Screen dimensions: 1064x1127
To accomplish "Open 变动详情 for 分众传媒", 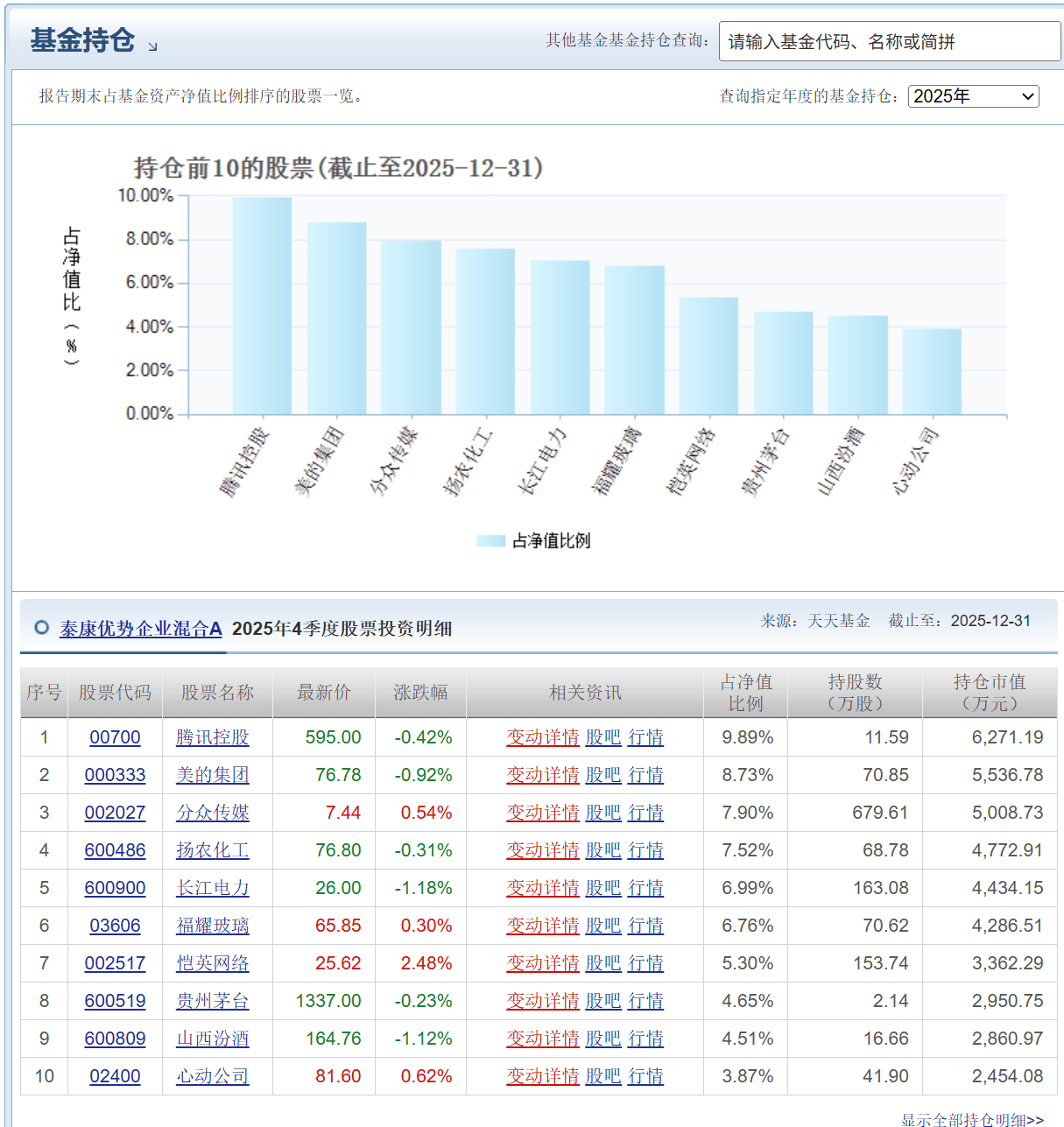I will click(x=542, y=813).
